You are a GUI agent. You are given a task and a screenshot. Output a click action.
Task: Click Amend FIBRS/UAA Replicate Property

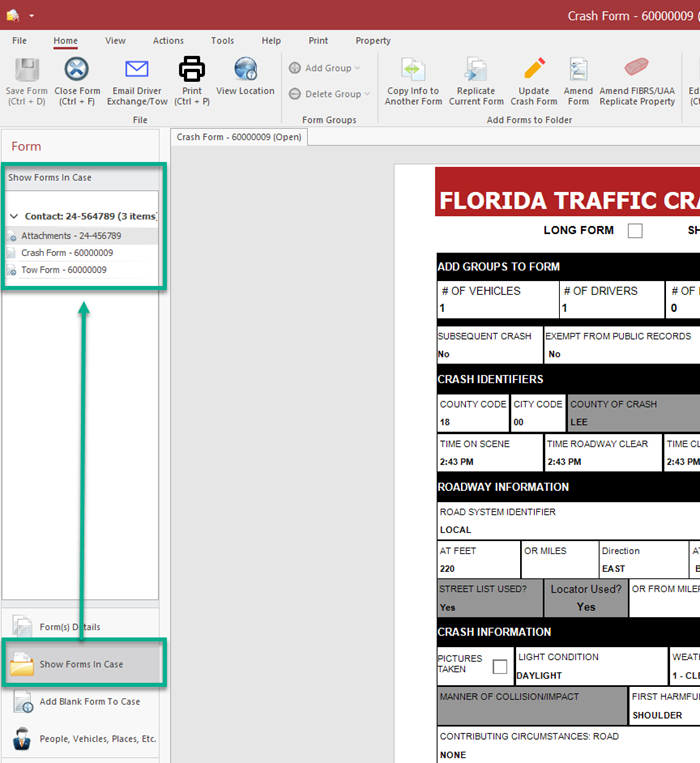pyautogui.click(x=637, y=70)
